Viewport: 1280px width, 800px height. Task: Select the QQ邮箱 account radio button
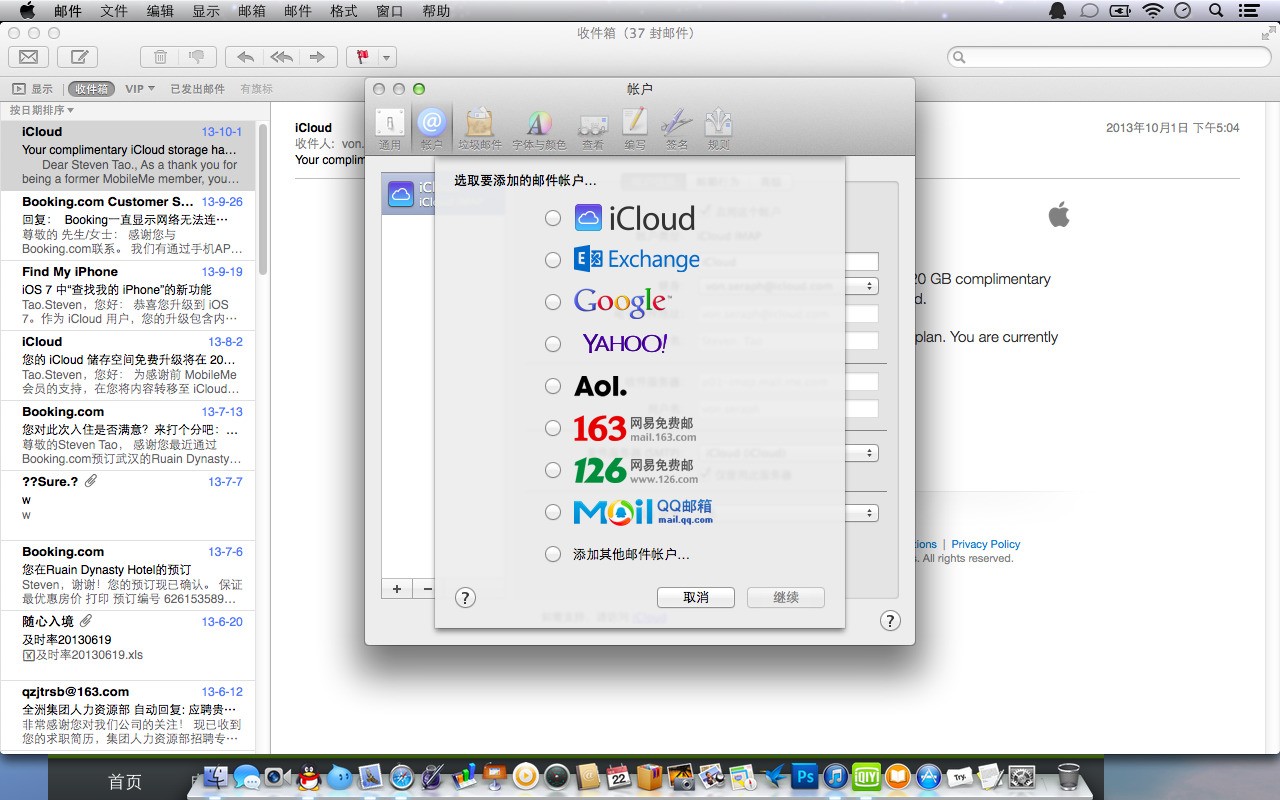553,512
